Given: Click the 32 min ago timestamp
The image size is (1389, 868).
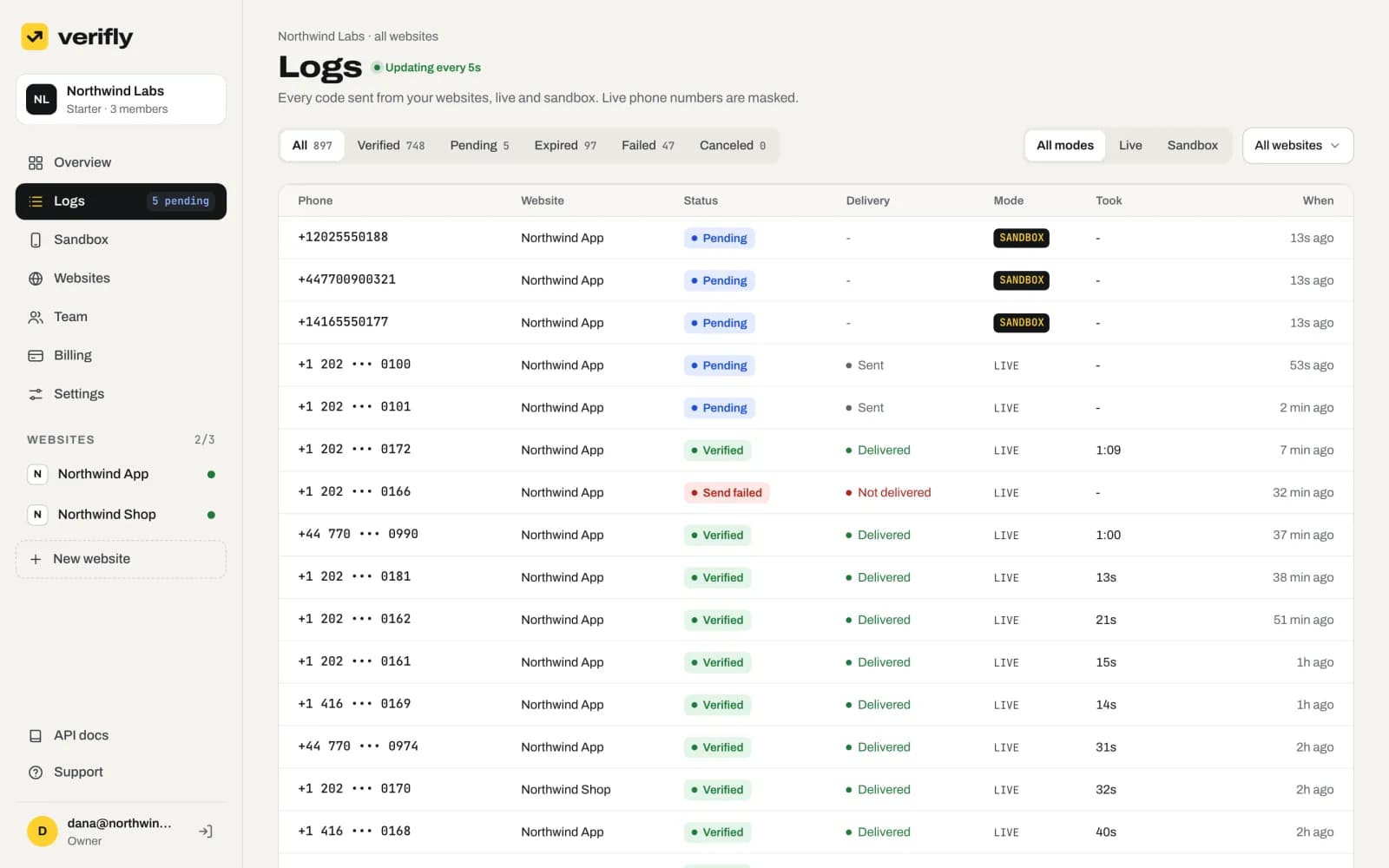Looking at the screenshot, I should 1303,493.
